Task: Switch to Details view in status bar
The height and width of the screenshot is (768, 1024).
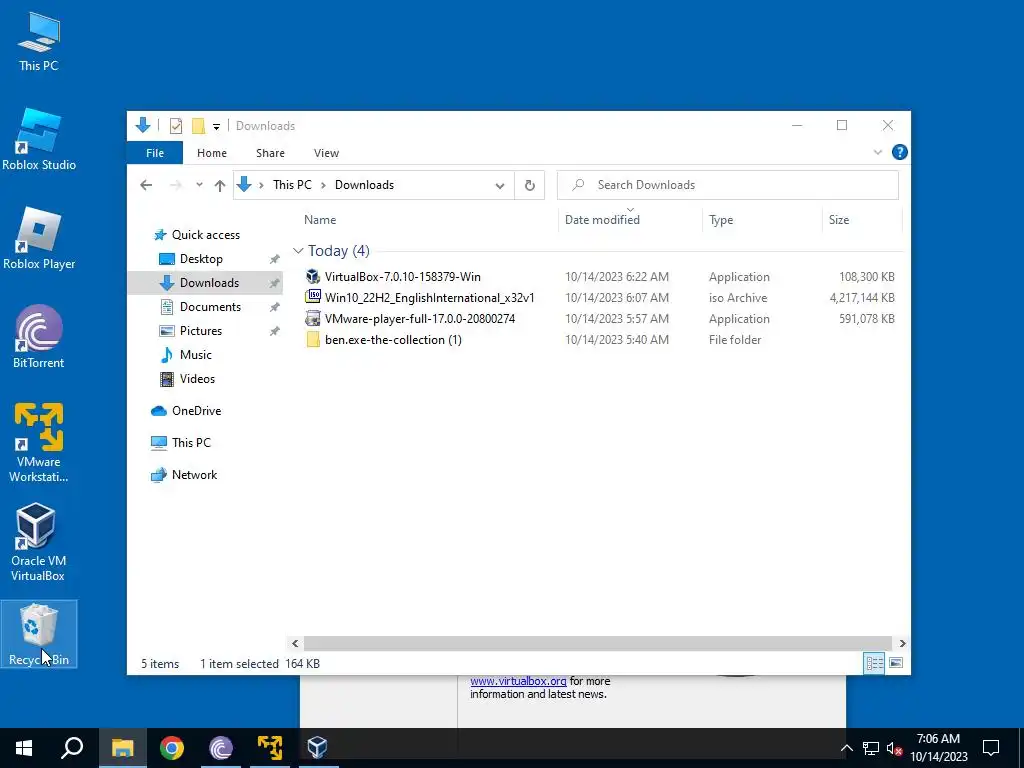Action: point(874,664)
